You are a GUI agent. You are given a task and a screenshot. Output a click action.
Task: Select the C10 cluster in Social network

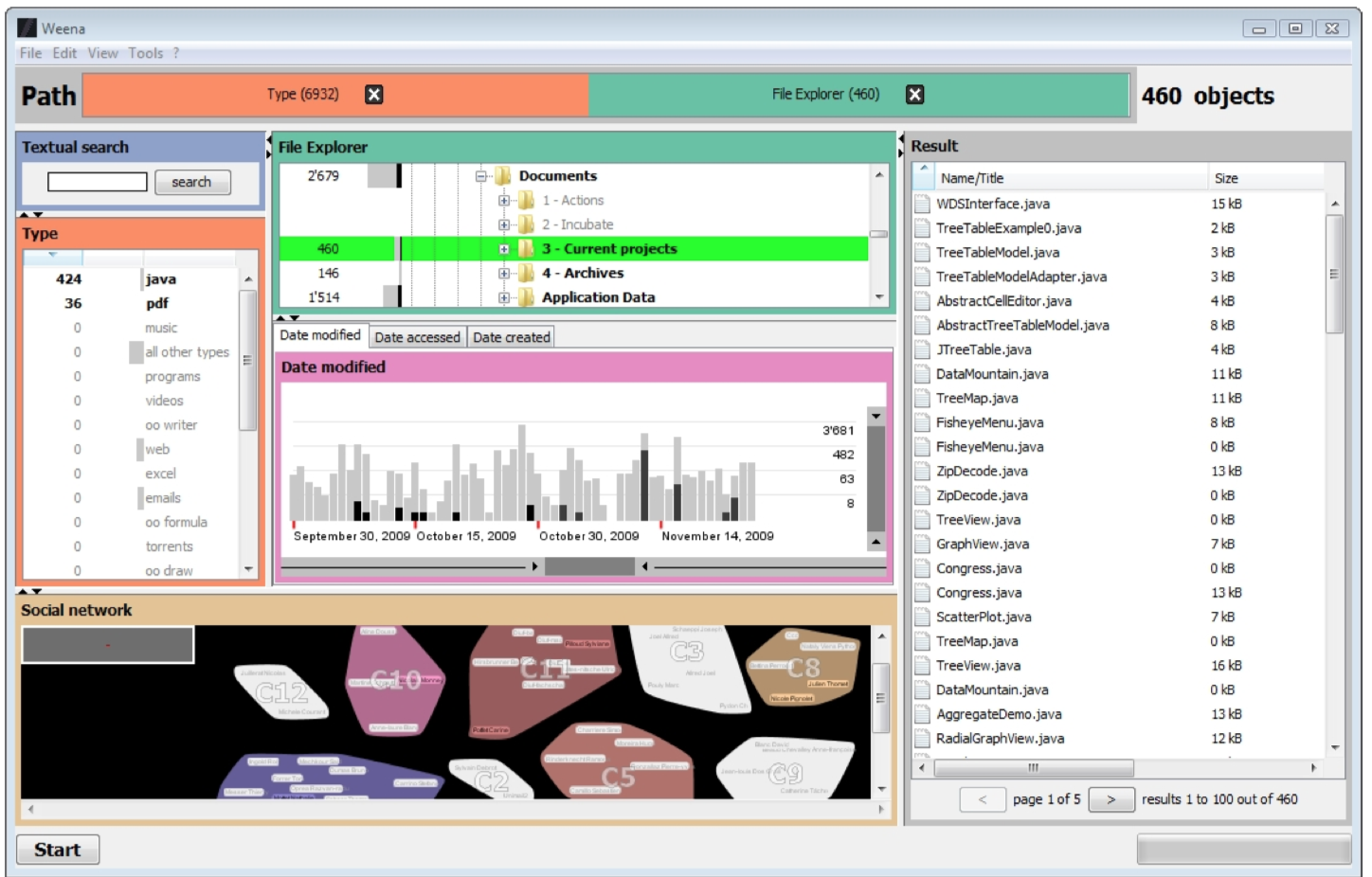point(395,679)
